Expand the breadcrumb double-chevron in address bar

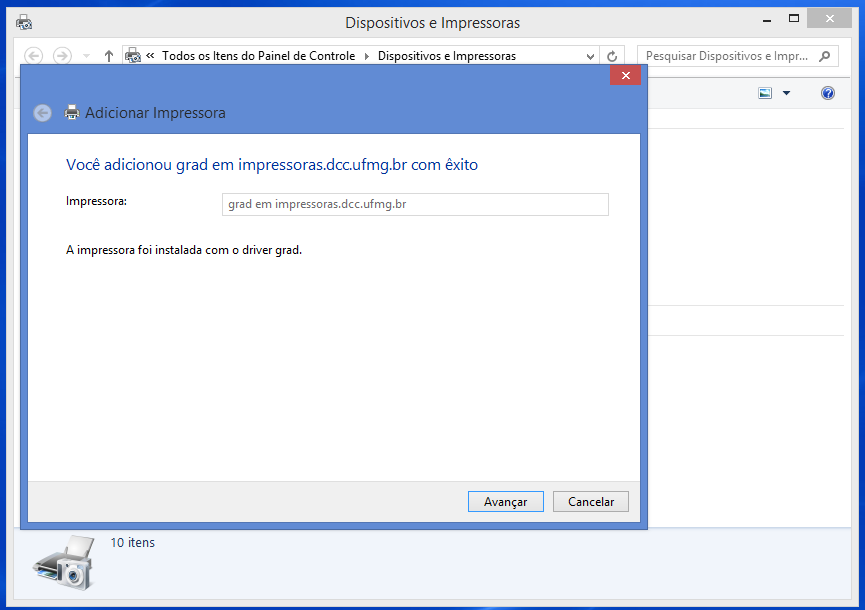click(150, 56)
